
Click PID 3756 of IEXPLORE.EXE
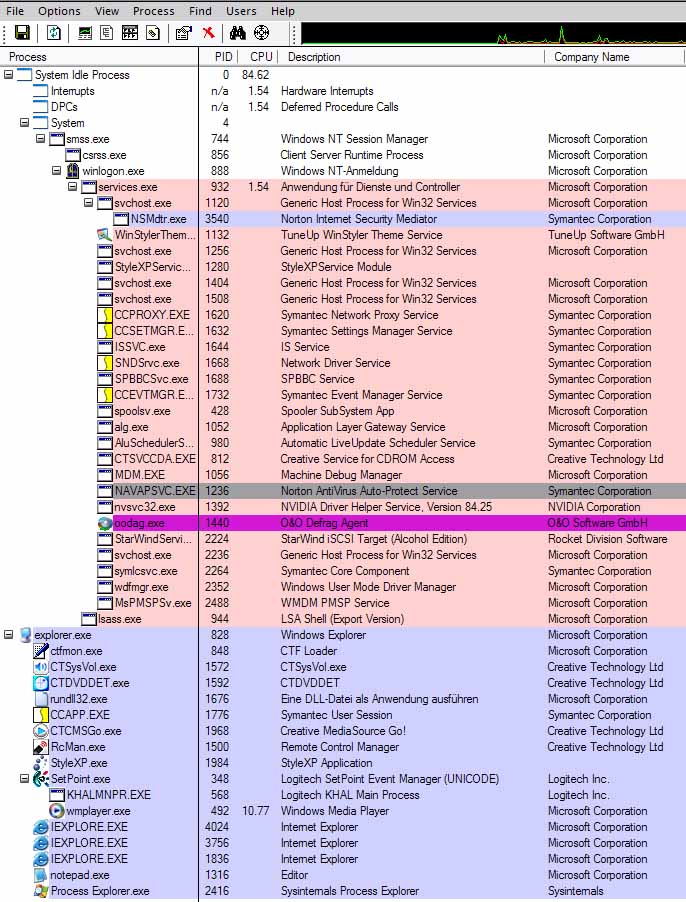[217, 843]
